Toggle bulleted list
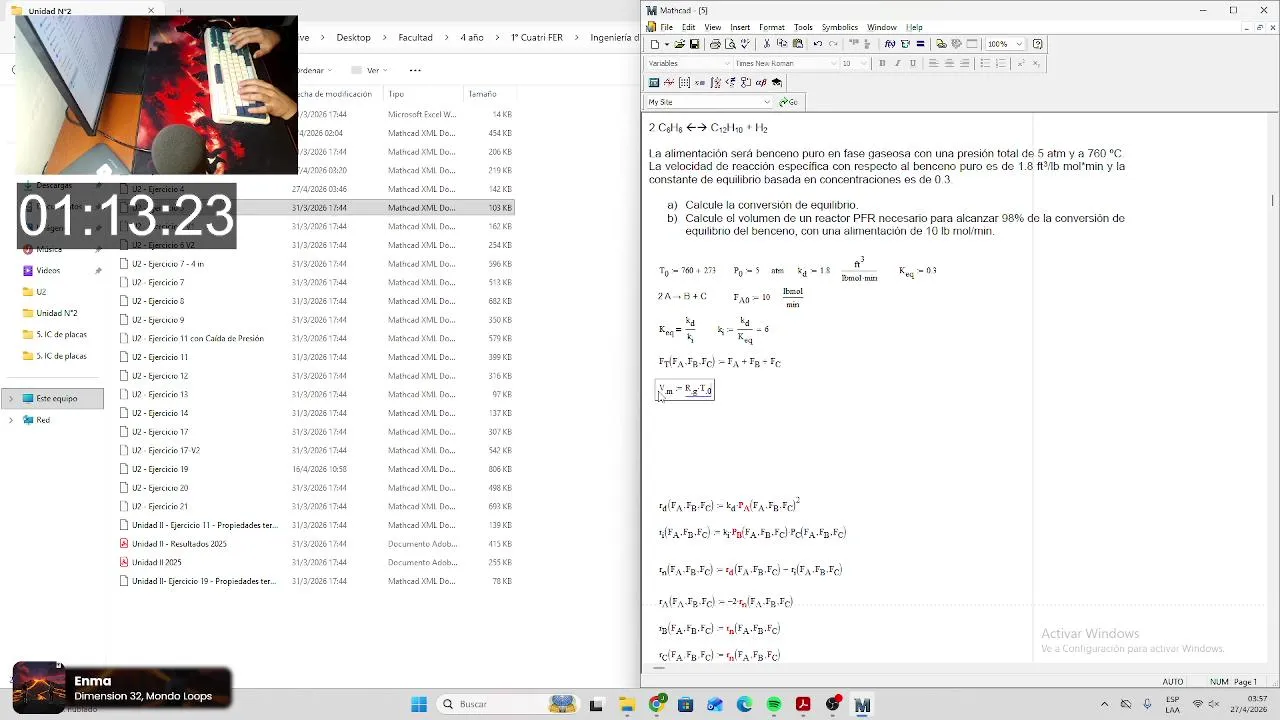The image size is (1280, 720). pos(985,63)
